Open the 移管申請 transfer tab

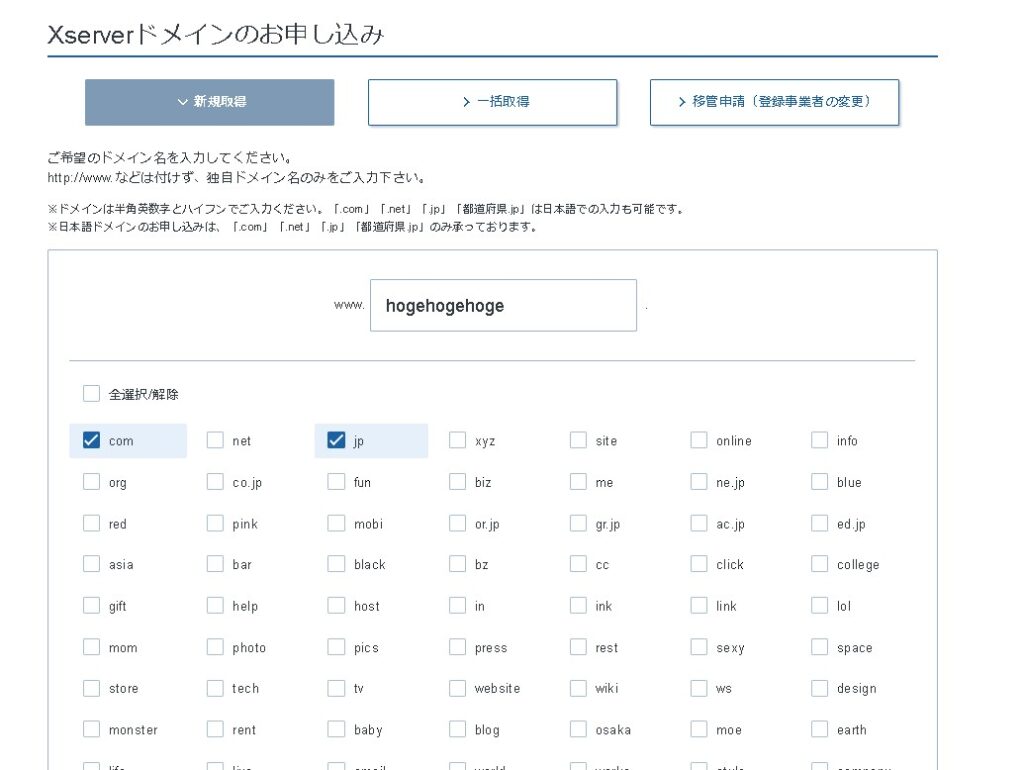tap(775, 102)
